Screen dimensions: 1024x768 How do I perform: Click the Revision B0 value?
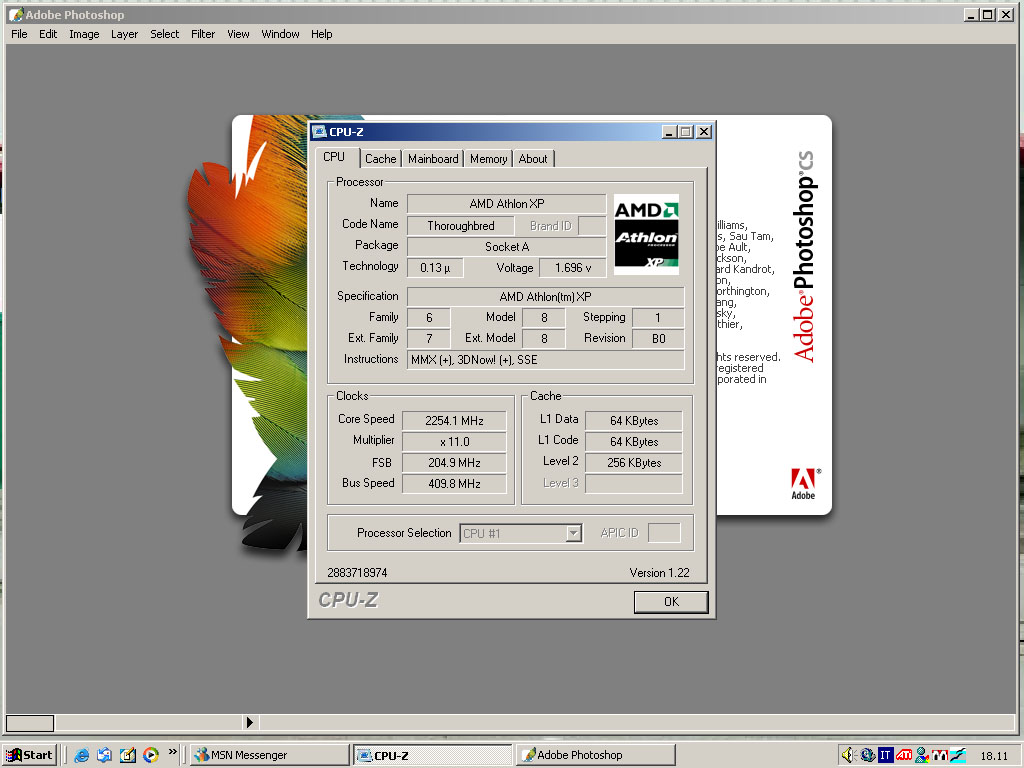pyautogui.click(x=658, y=338)
